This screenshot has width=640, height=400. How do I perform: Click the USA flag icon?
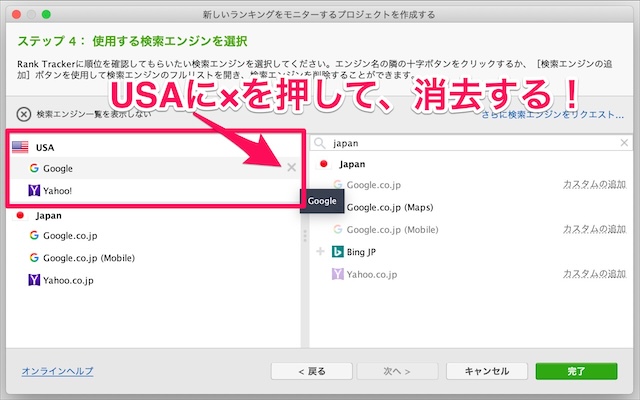20,147
